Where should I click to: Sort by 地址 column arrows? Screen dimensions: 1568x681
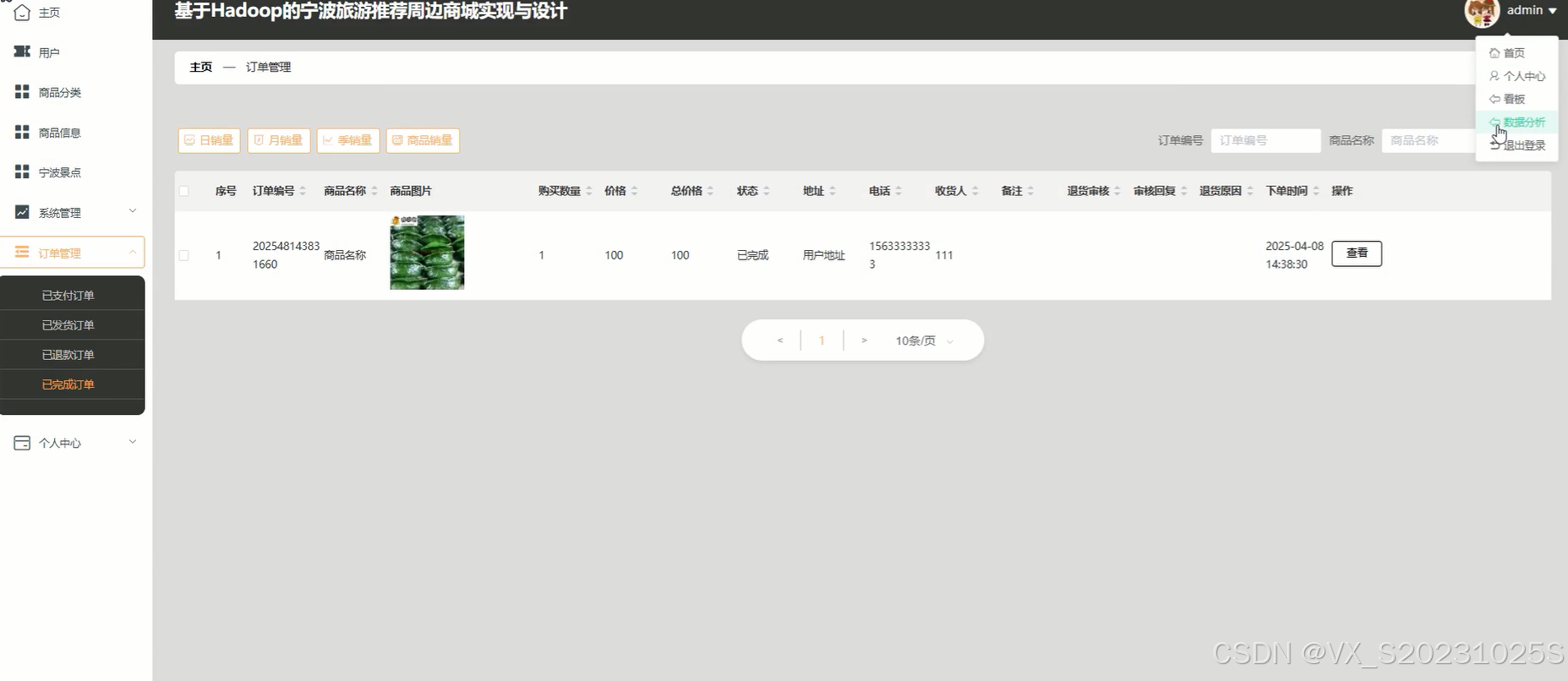coord(832,191)
